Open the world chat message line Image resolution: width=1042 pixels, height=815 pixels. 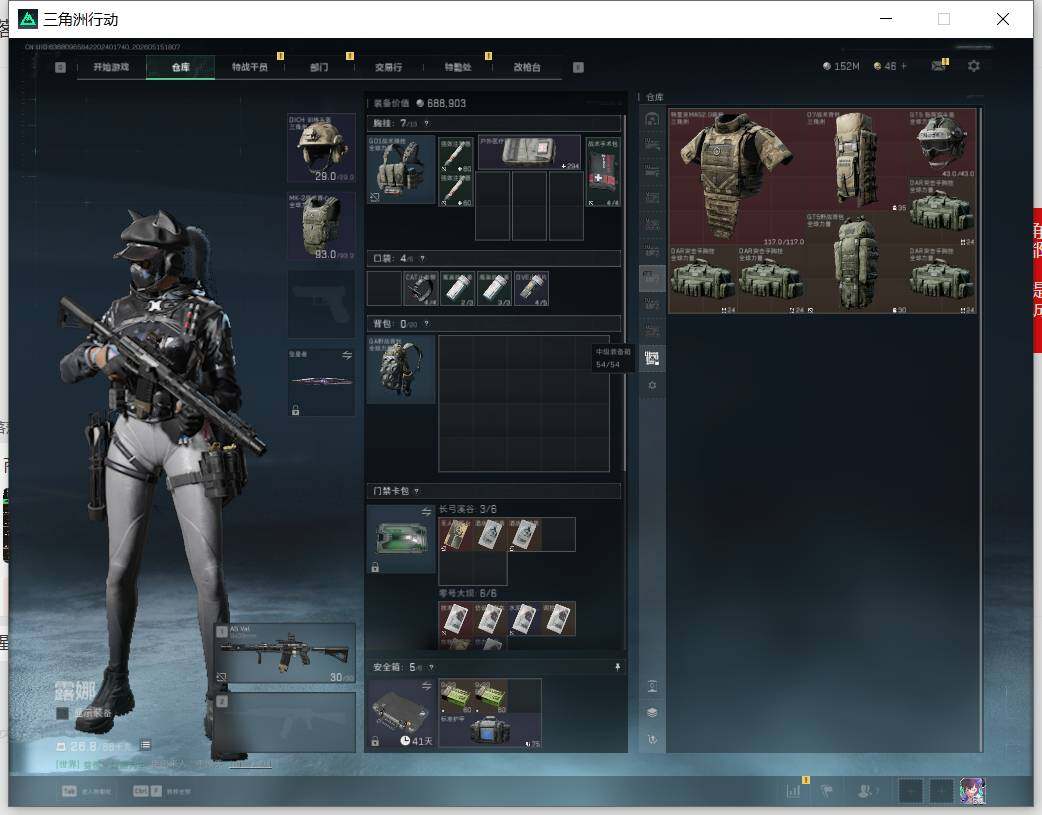[x=163, y=764]
